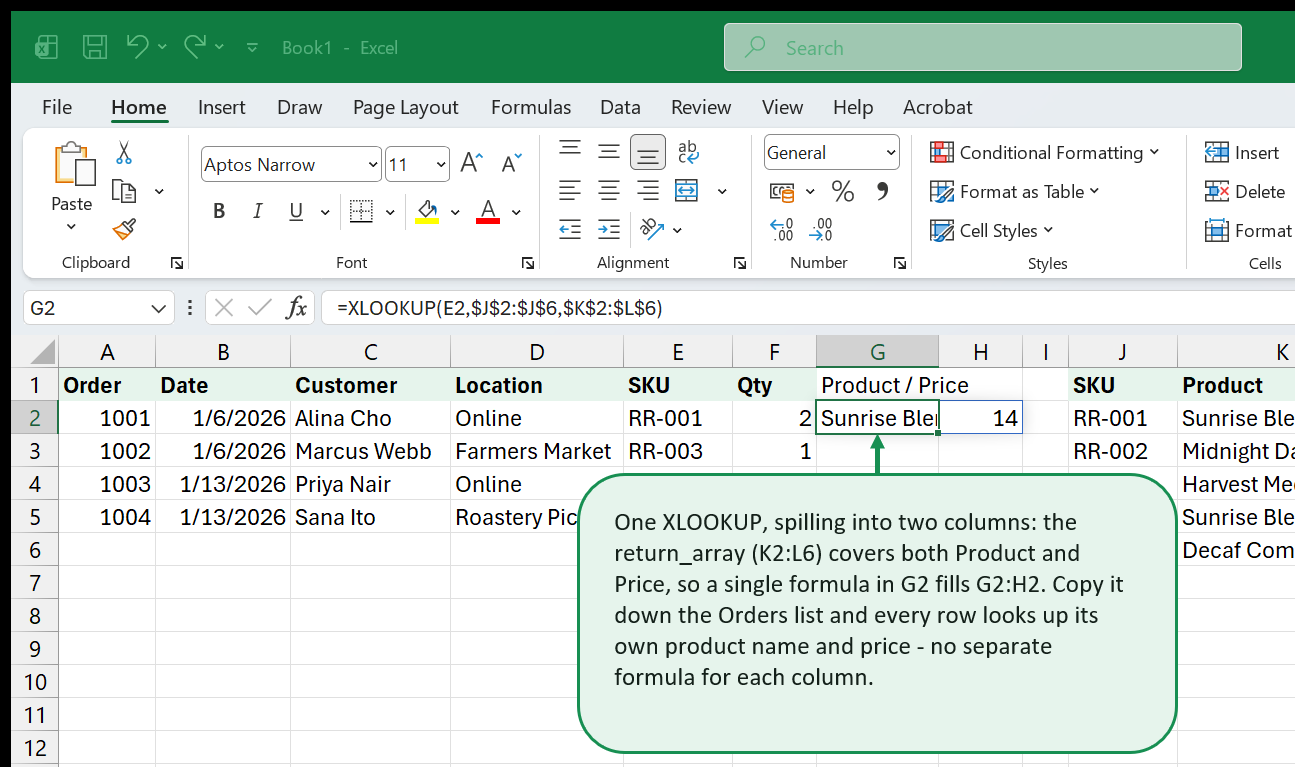Apply the yellow fill color
Screen dimensions: 1295x767
428,211
